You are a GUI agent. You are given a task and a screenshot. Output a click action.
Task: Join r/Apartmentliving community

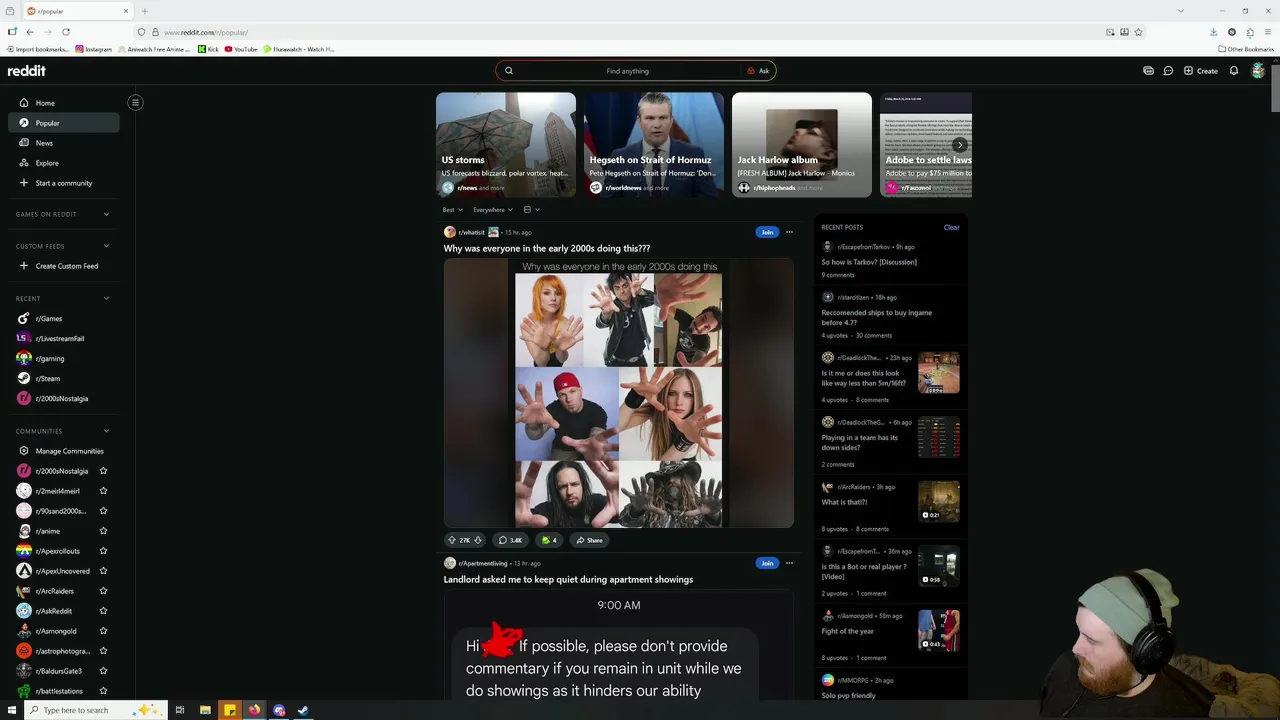coord(767,563)
